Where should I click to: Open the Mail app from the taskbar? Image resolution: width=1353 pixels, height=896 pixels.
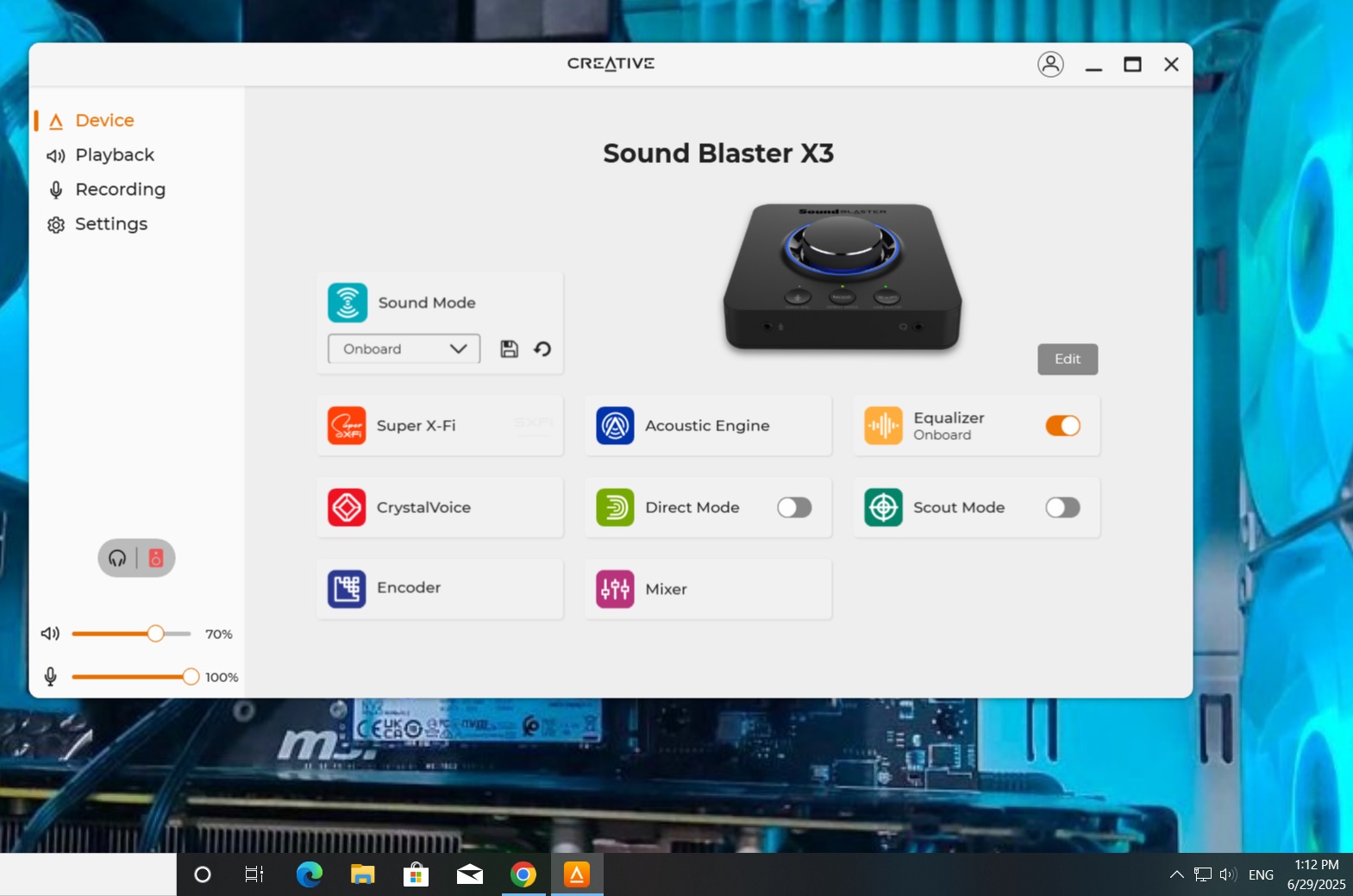470,874
